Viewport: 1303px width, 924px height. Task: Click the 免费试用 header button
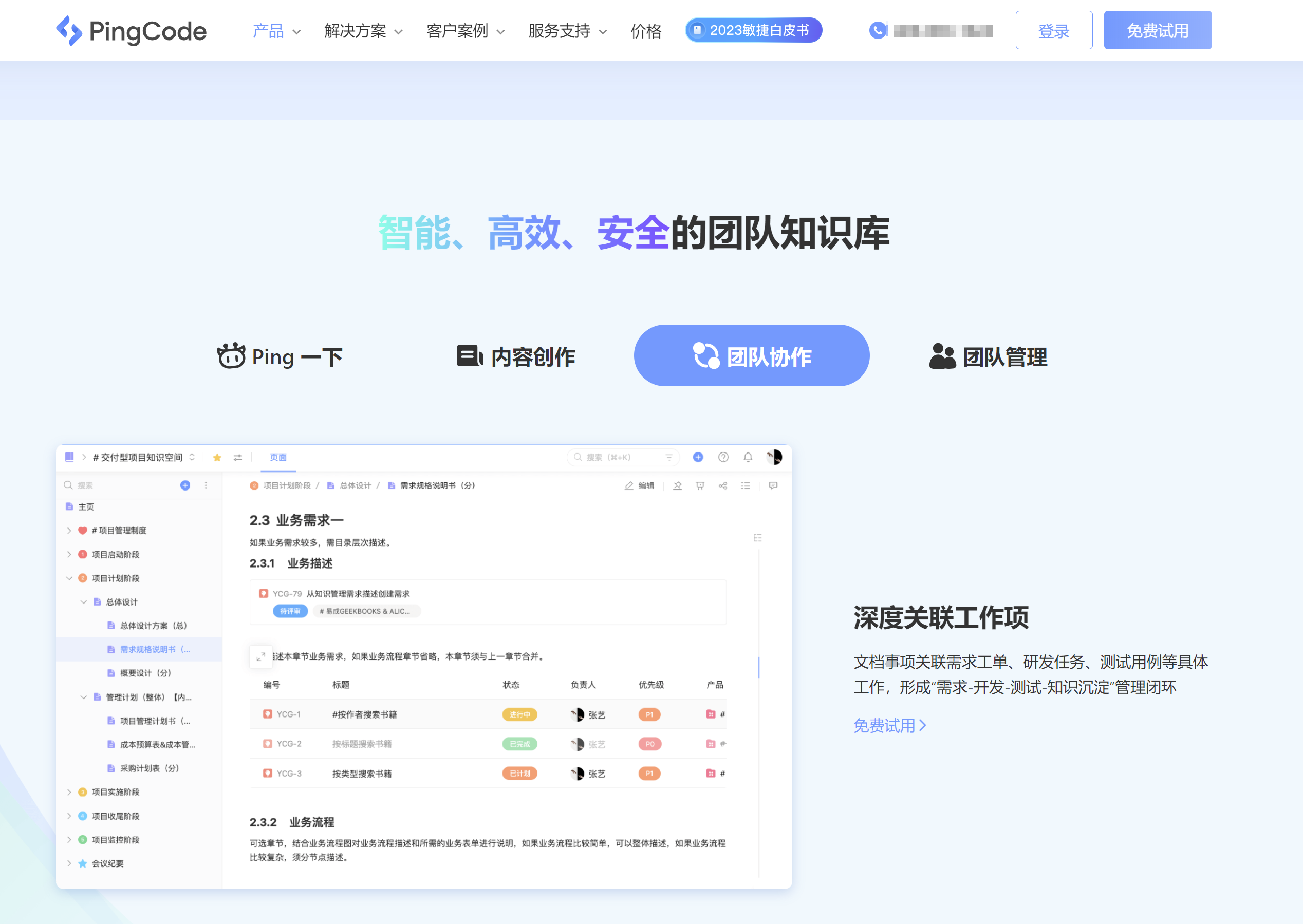pos(1157,30)
